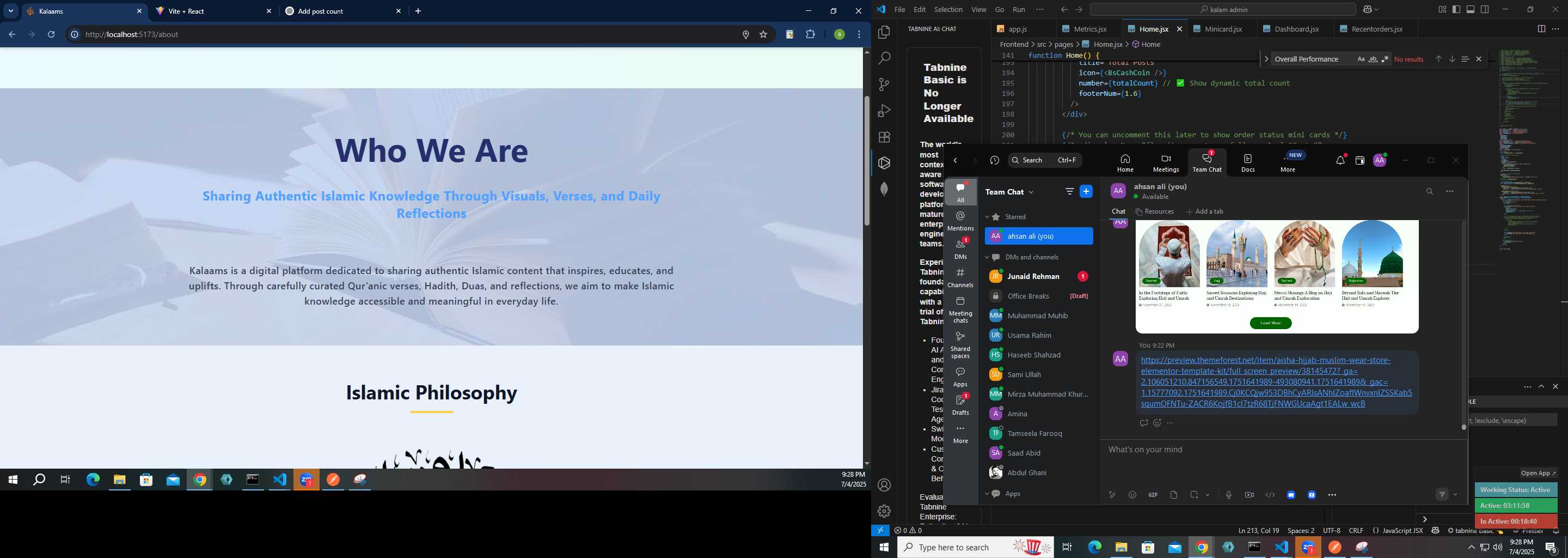This screenshot has height=558, width=1568.
Task: Toggle Match Case in find widget
Action: (x=1361, y=59)
